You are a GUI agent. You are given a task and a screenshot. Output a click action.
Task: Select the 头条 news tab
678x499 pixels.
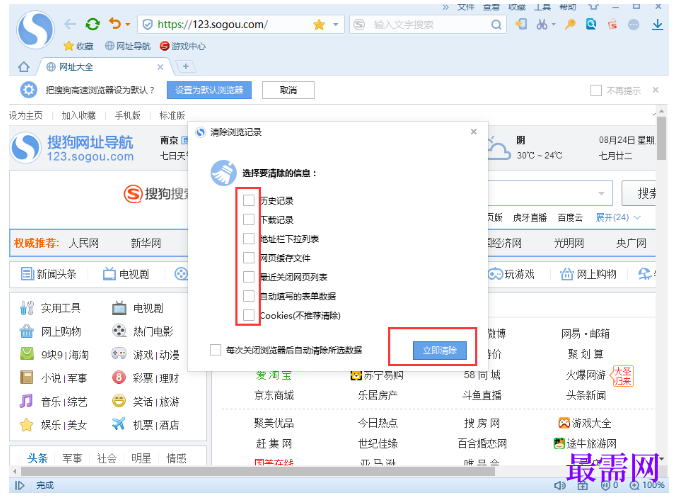[37, 458]
